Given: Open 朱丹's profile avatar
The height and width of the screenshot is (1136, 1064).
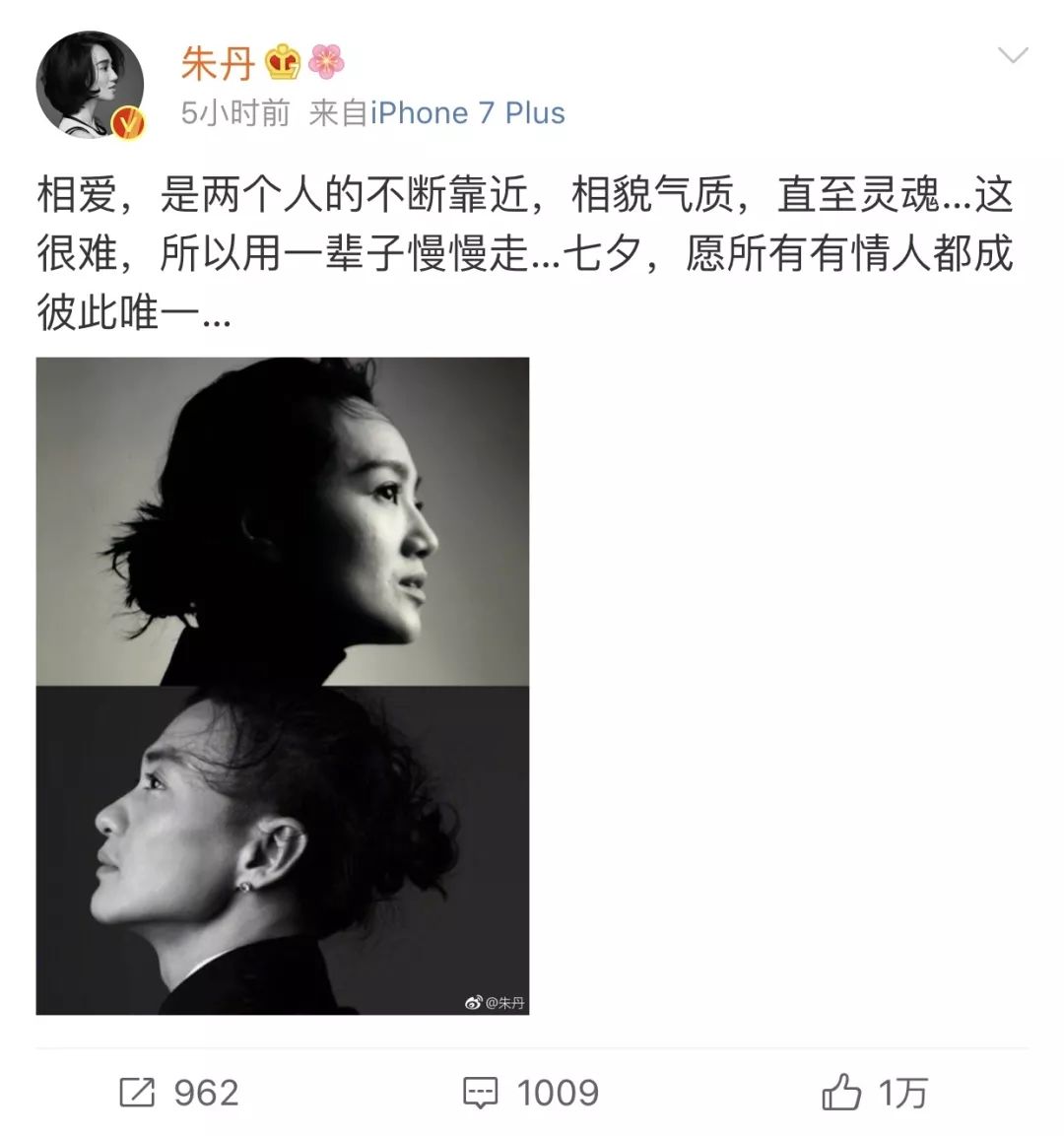Looking at the screenshot, I should (90, 84).
